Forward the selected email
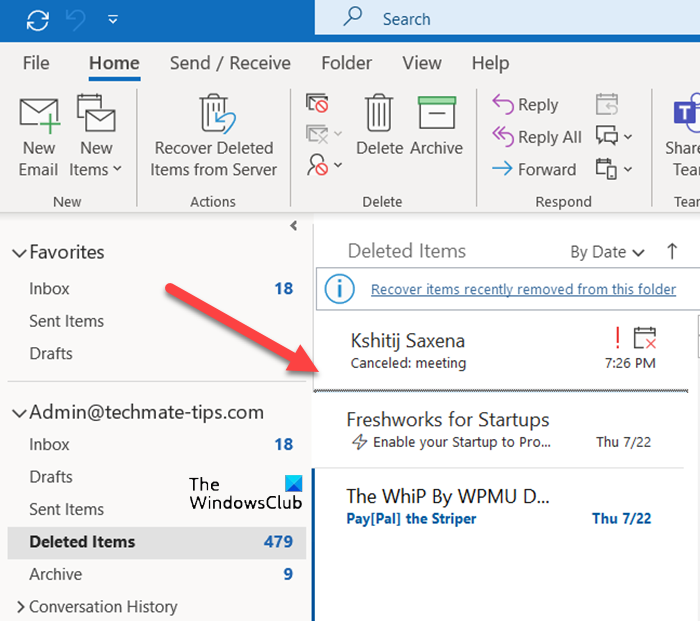The height and width of the screenshot is (621, 700). 534,169
